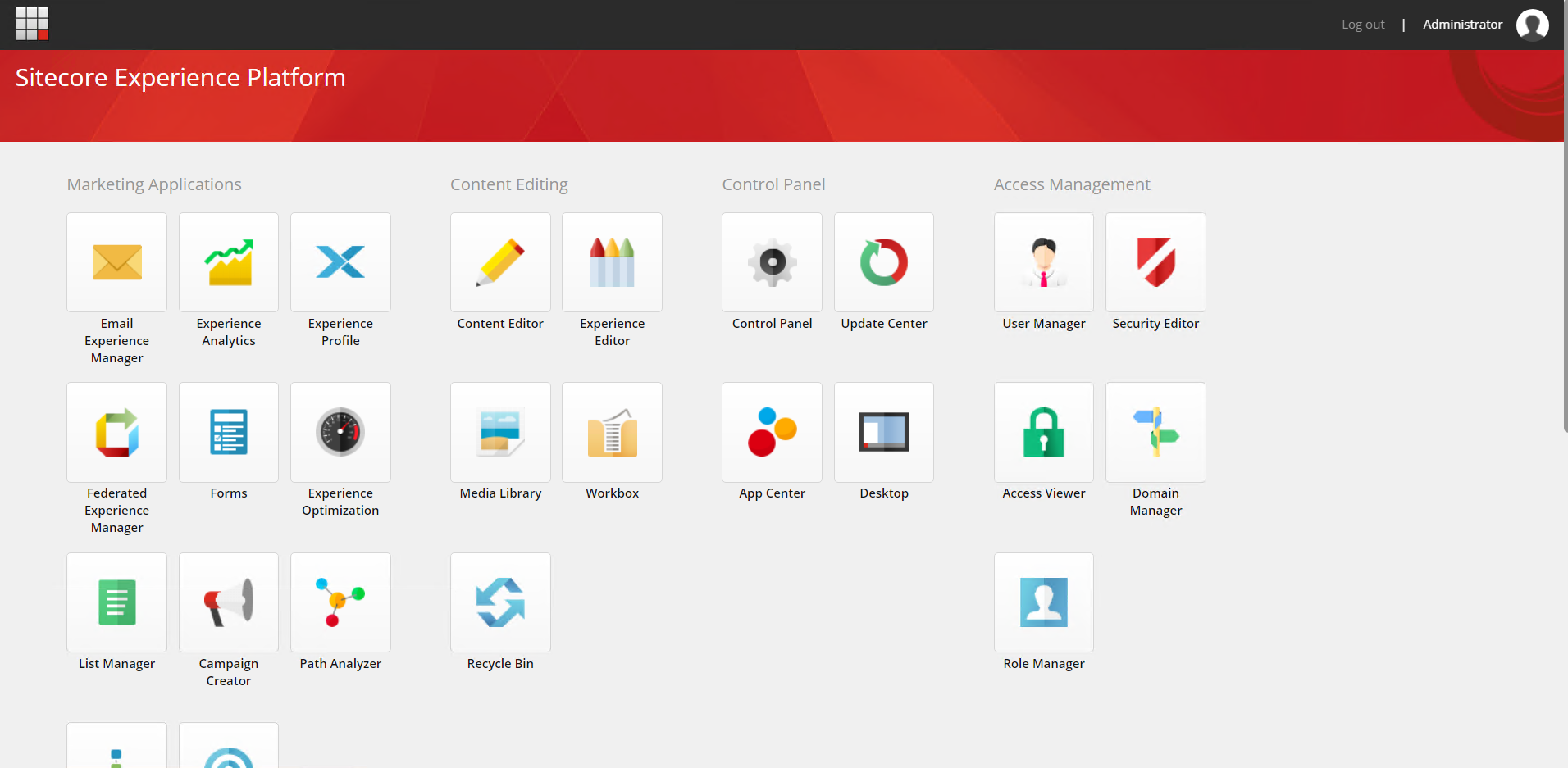Launch Access Viewer

pyautogui.click(x=1044, y=432)
